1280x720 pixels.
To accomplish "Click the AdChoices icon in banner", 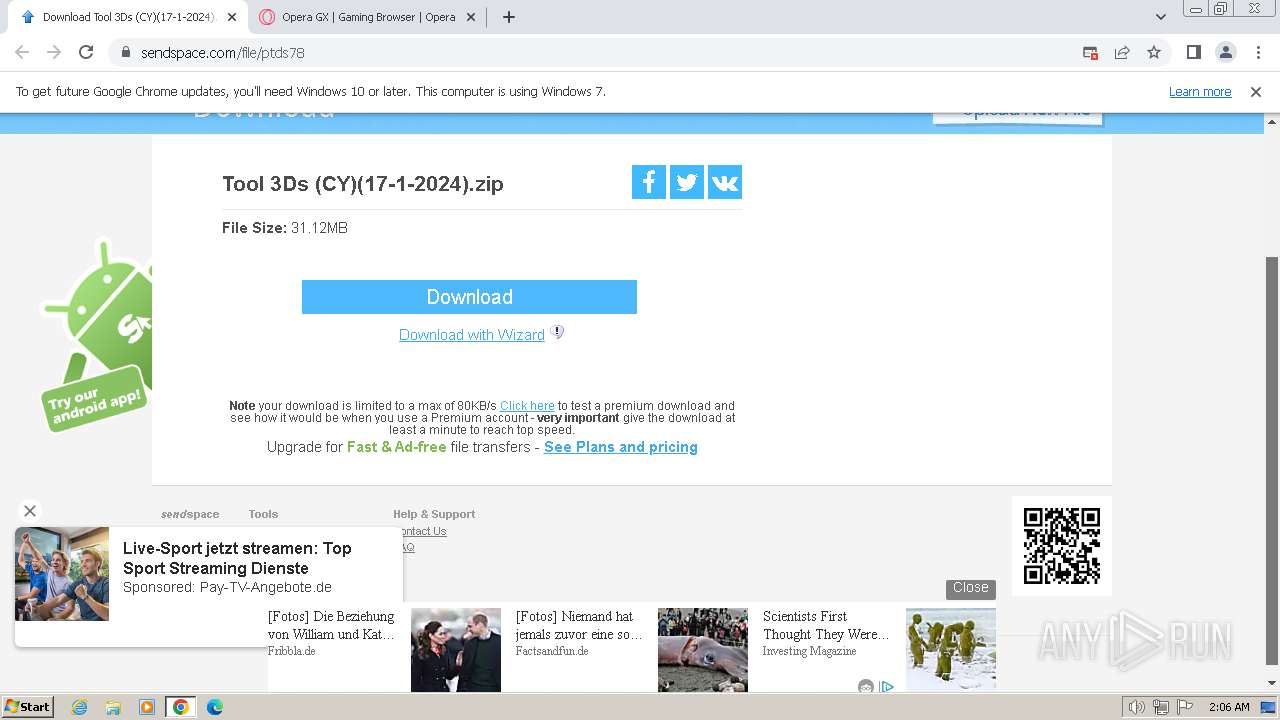I will (x=887, y=687).
